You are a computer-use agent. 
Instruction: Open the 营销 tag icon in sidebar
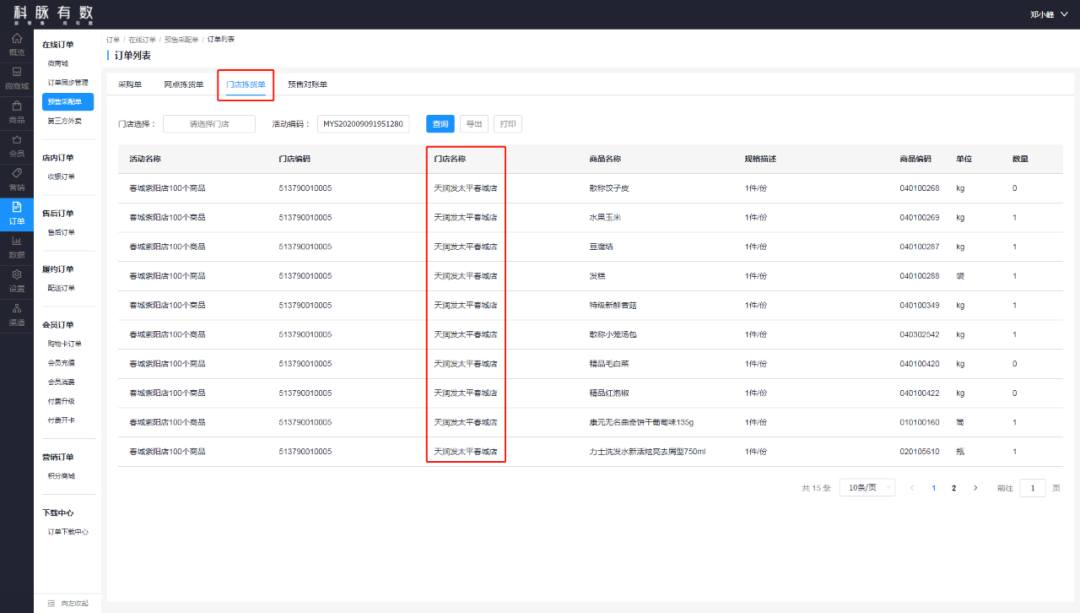pos(17,174)
